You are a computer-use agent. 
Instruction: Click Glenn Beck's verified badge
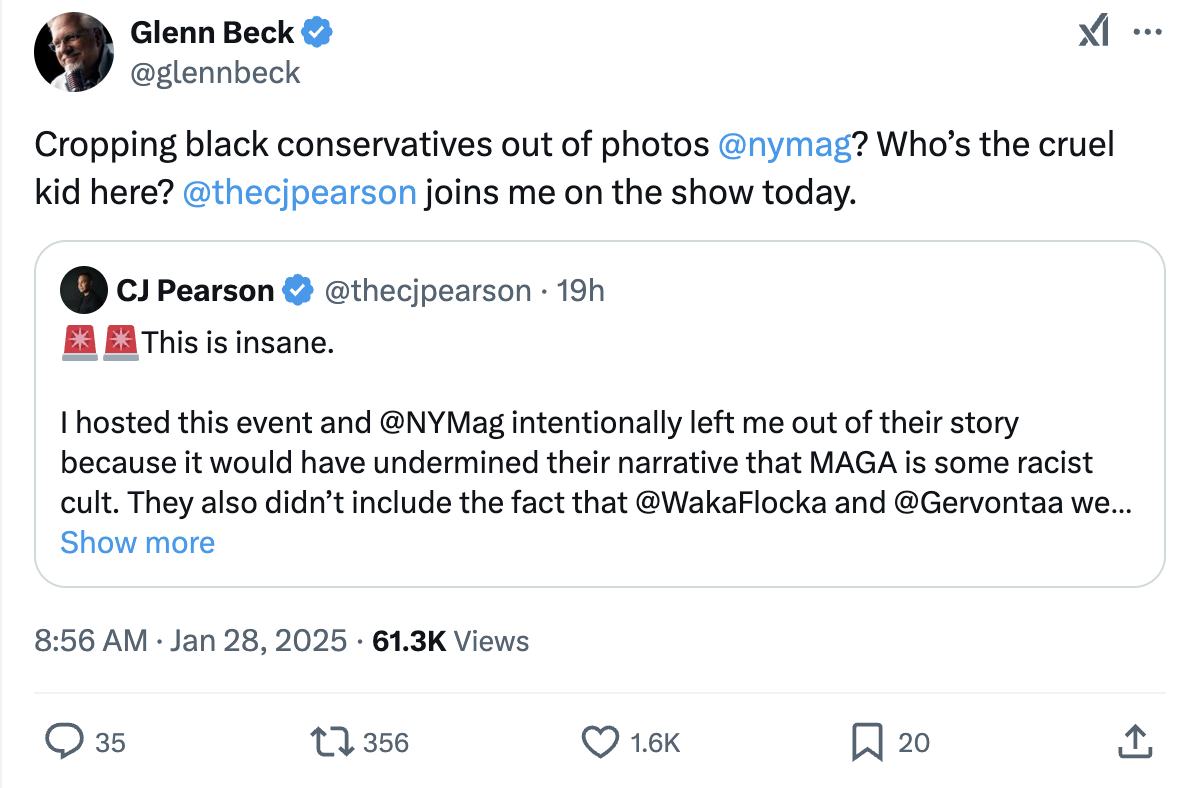tap(318, 33)
